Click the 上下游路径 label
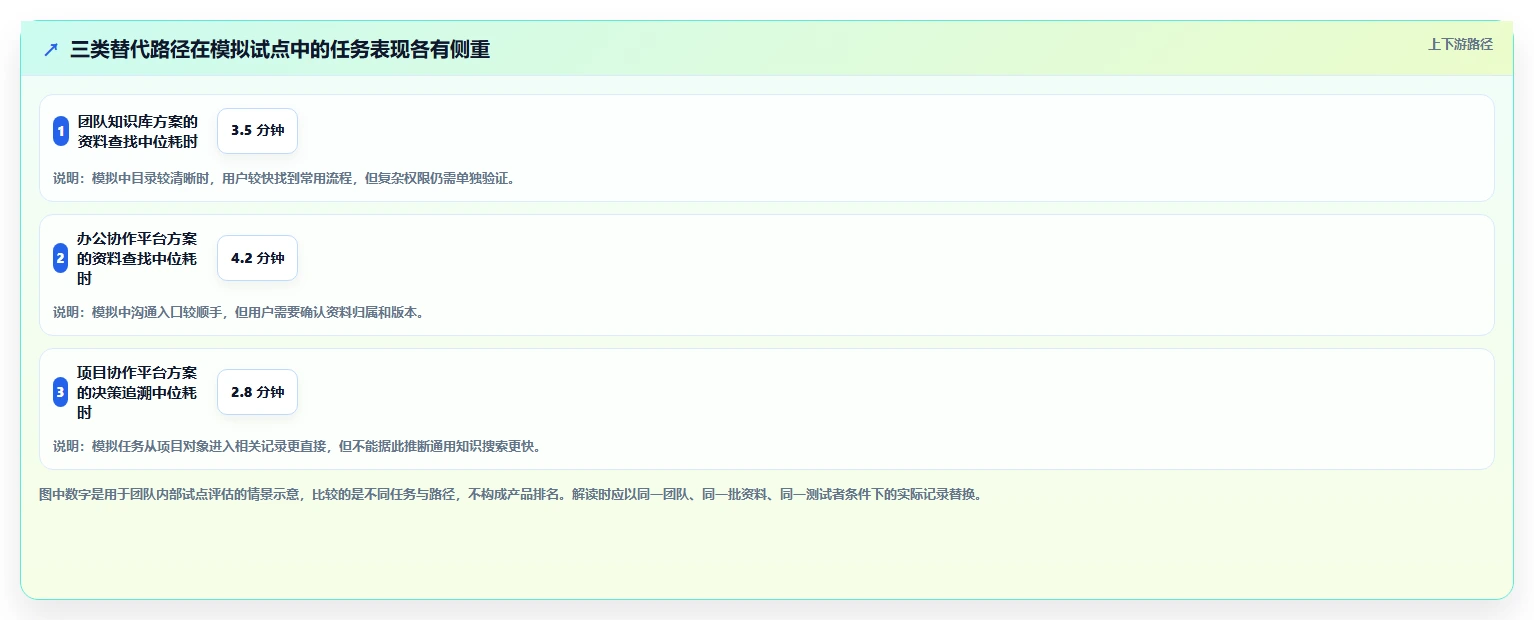 click(x=1460, y=44)
